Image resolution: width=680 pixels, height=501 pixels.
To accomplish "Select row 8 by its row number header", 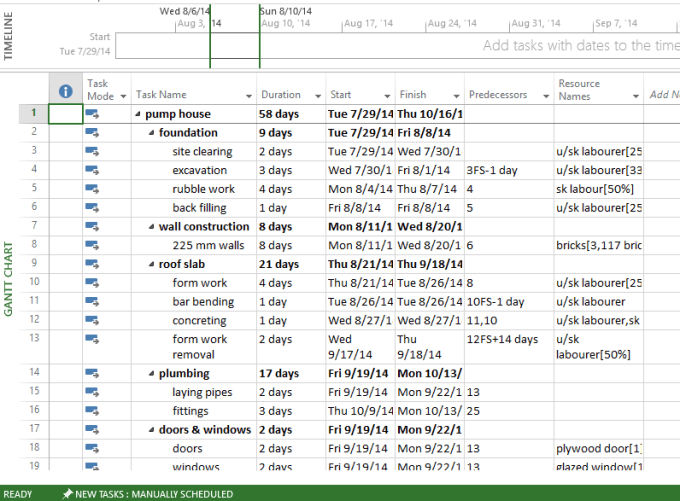I will click(x=34, y=245).
